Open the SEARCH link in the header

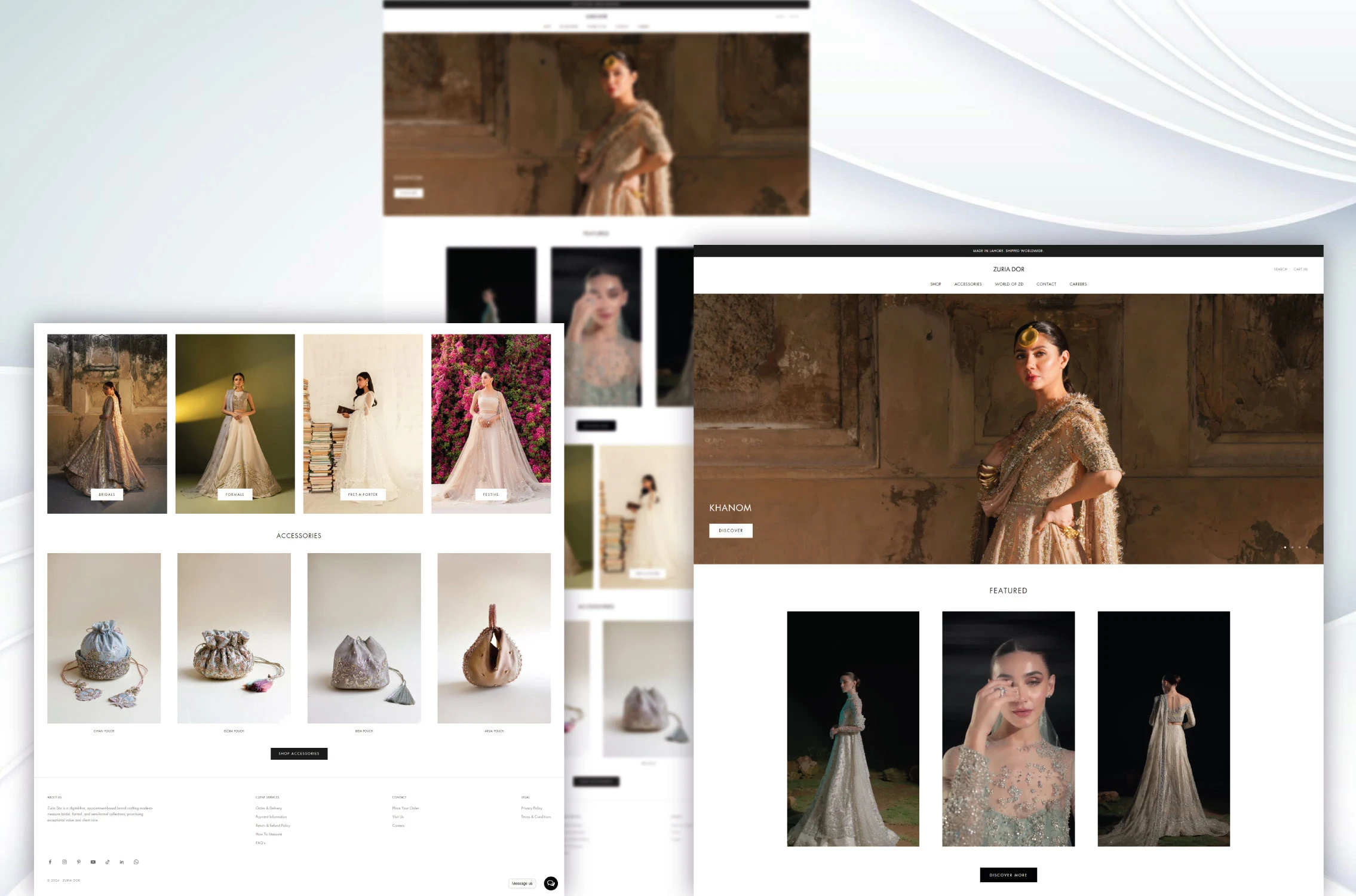pos(1280,269)
